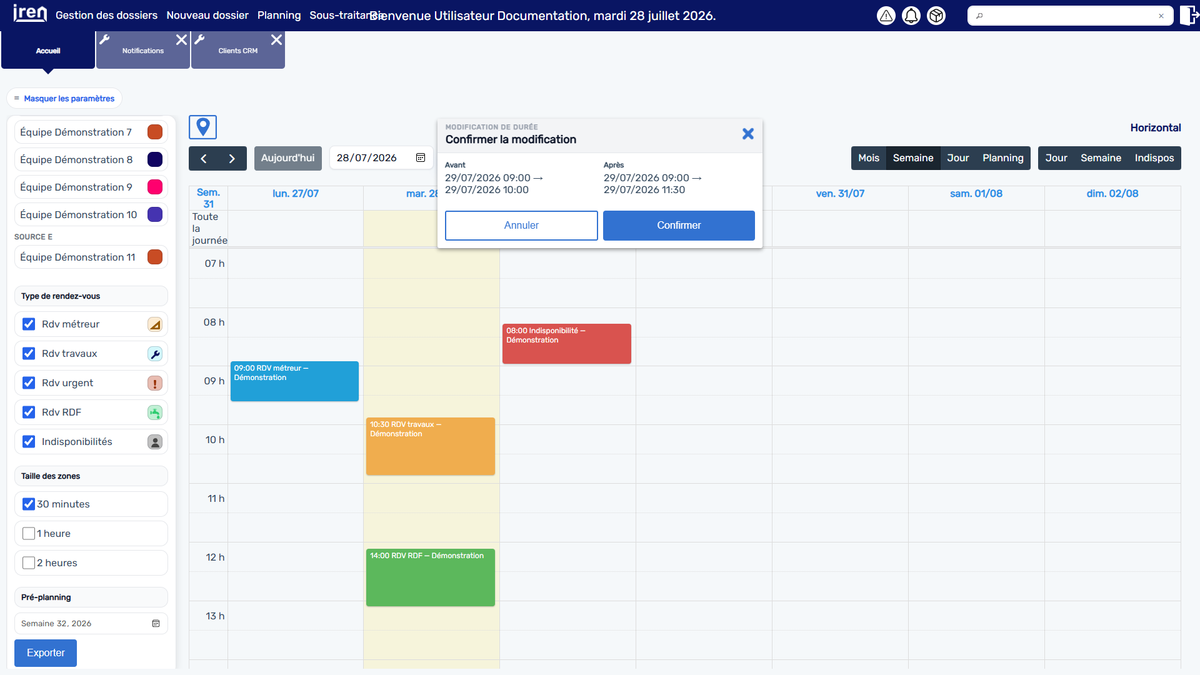Image resolution: width=1200 pixels, height=675 pixels.
Task: Click the package box icon in header
Action: [936, 16]
